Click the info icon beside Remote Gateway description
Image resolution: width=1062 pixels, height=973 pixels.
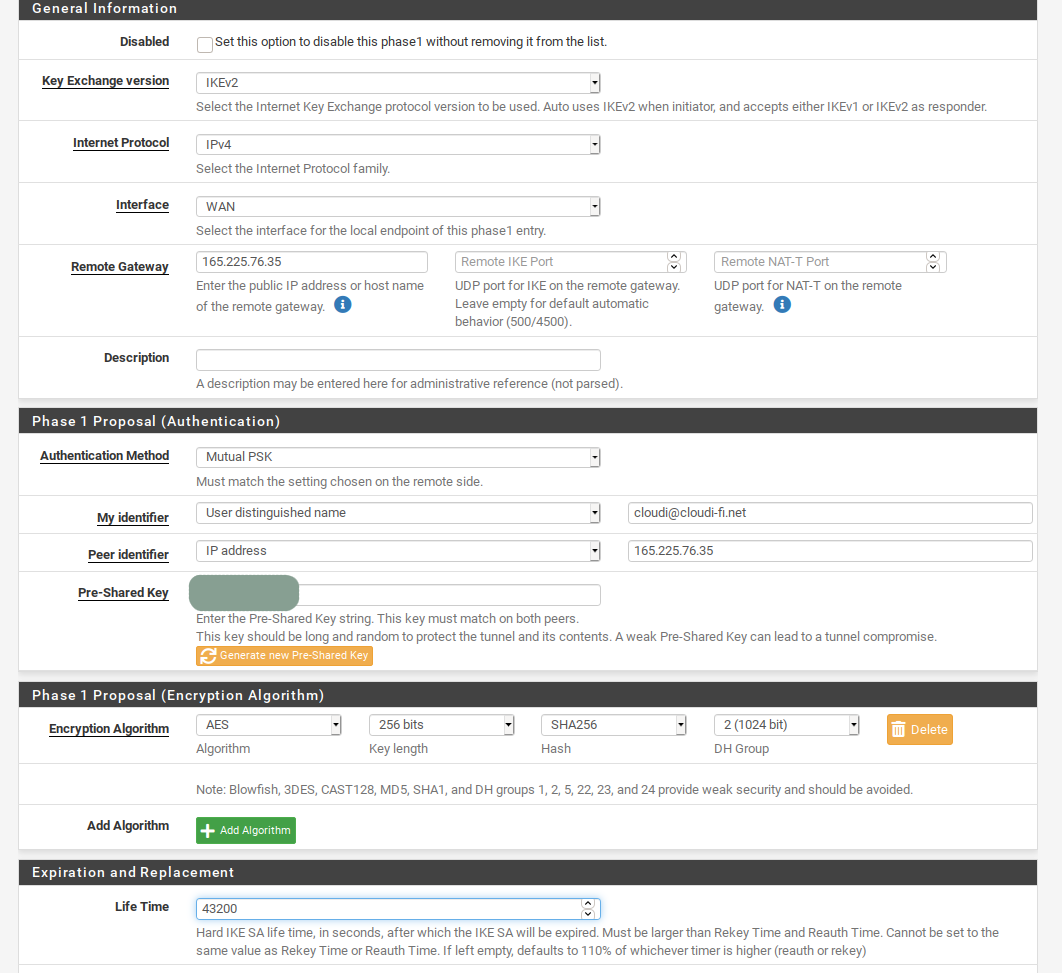343,304
